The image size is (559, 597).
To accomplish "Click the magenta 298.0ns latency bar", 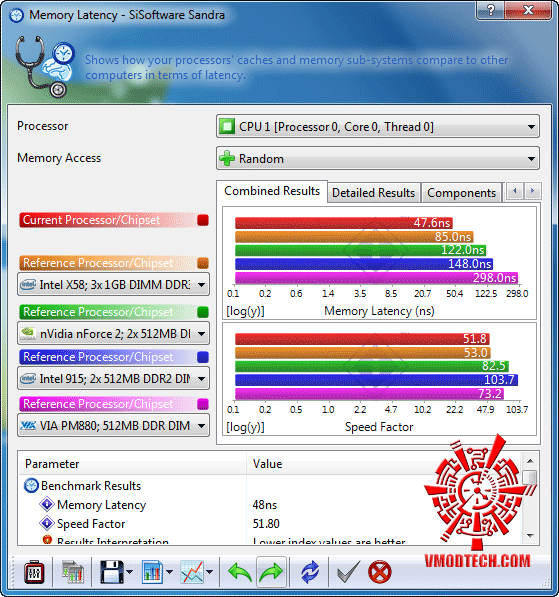I will click(x=377, y=278).
